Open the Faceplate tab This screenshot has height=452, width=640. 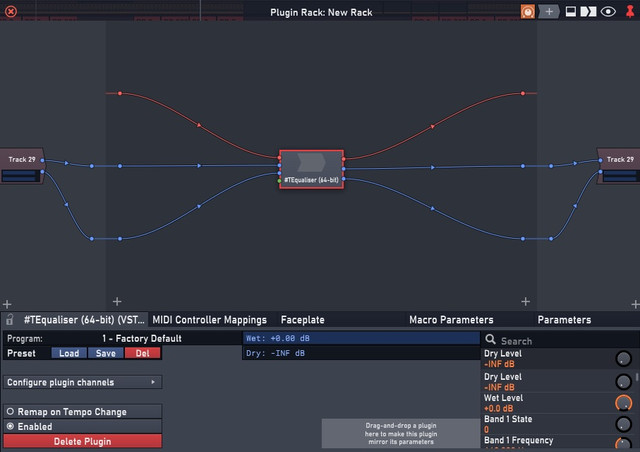click(x=302, y=320)
